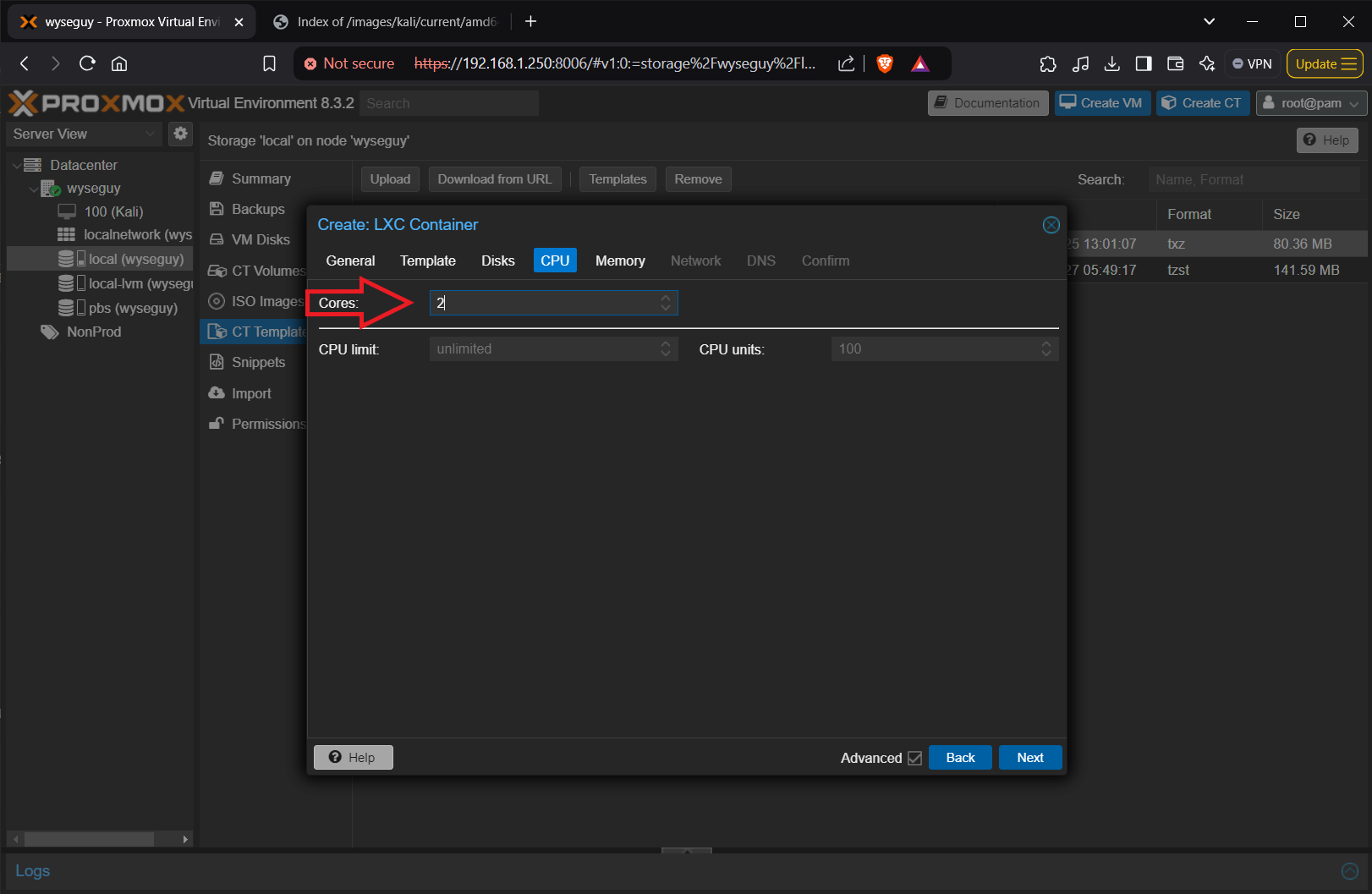1372x894 pixels.
Task: Click the dialog Help button
Action: click(x=353, y=758)
